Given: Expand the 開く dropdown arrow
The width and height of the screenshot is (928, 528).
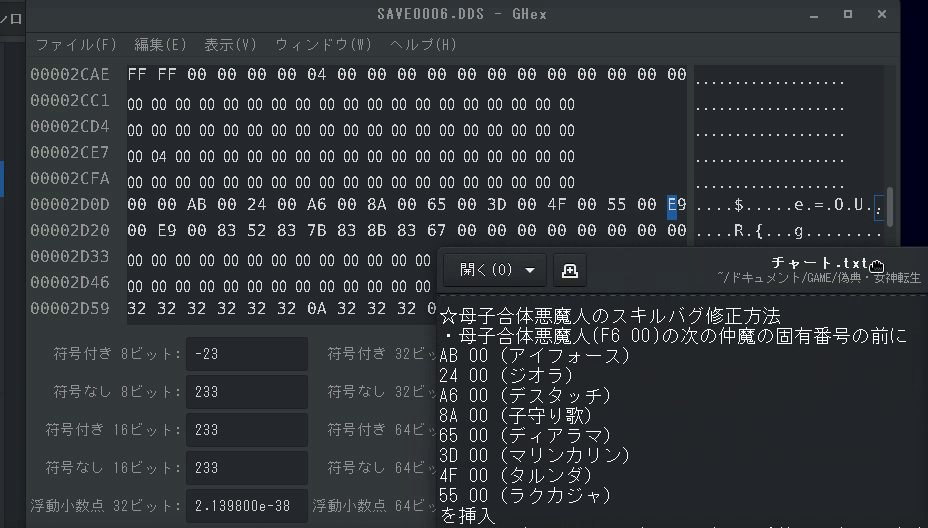Looking at the screenshot, I should click(530, 271).
